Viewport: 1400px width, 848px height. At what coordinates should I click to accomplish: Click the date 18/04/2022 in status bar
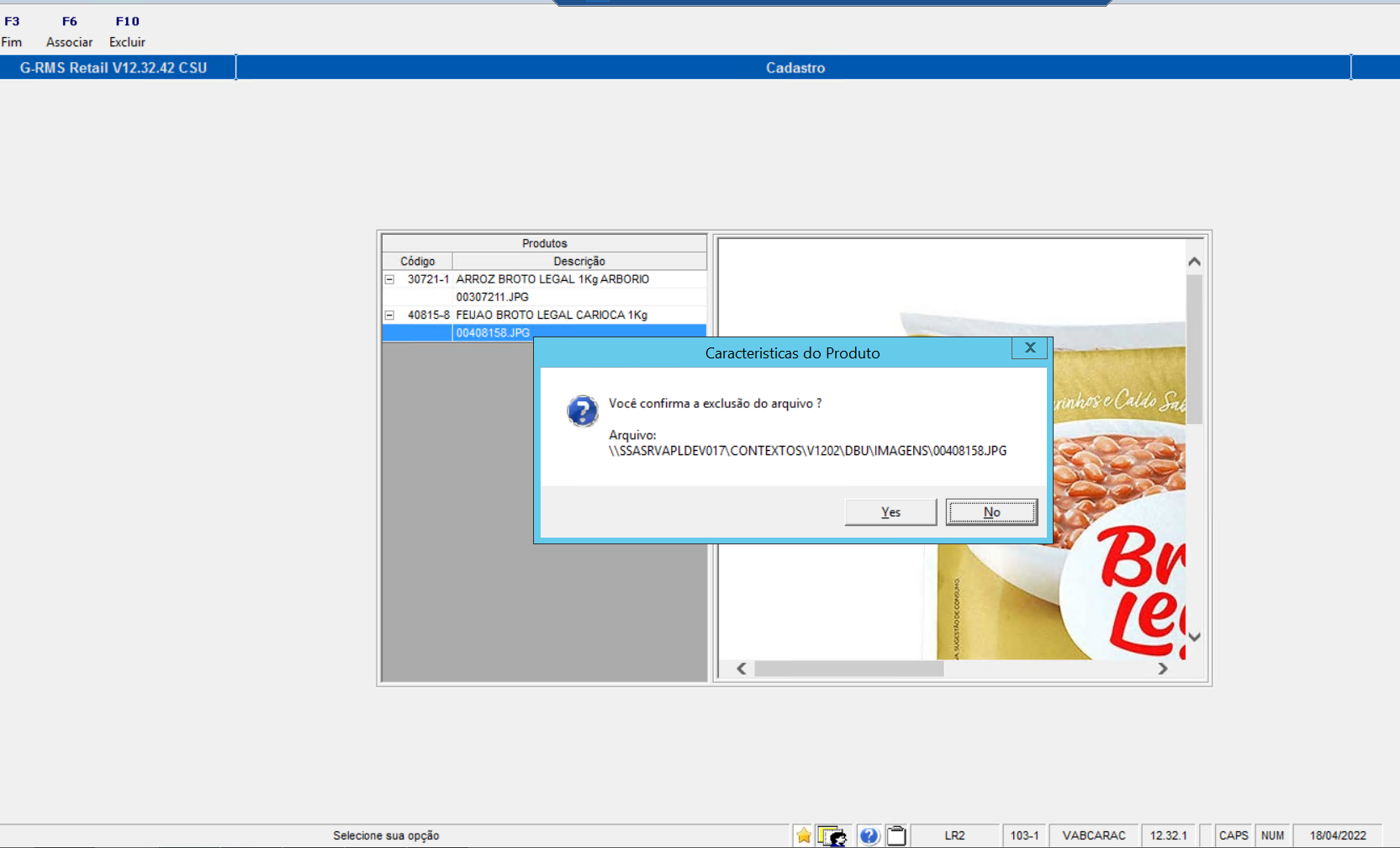[x=1338, y=835]
